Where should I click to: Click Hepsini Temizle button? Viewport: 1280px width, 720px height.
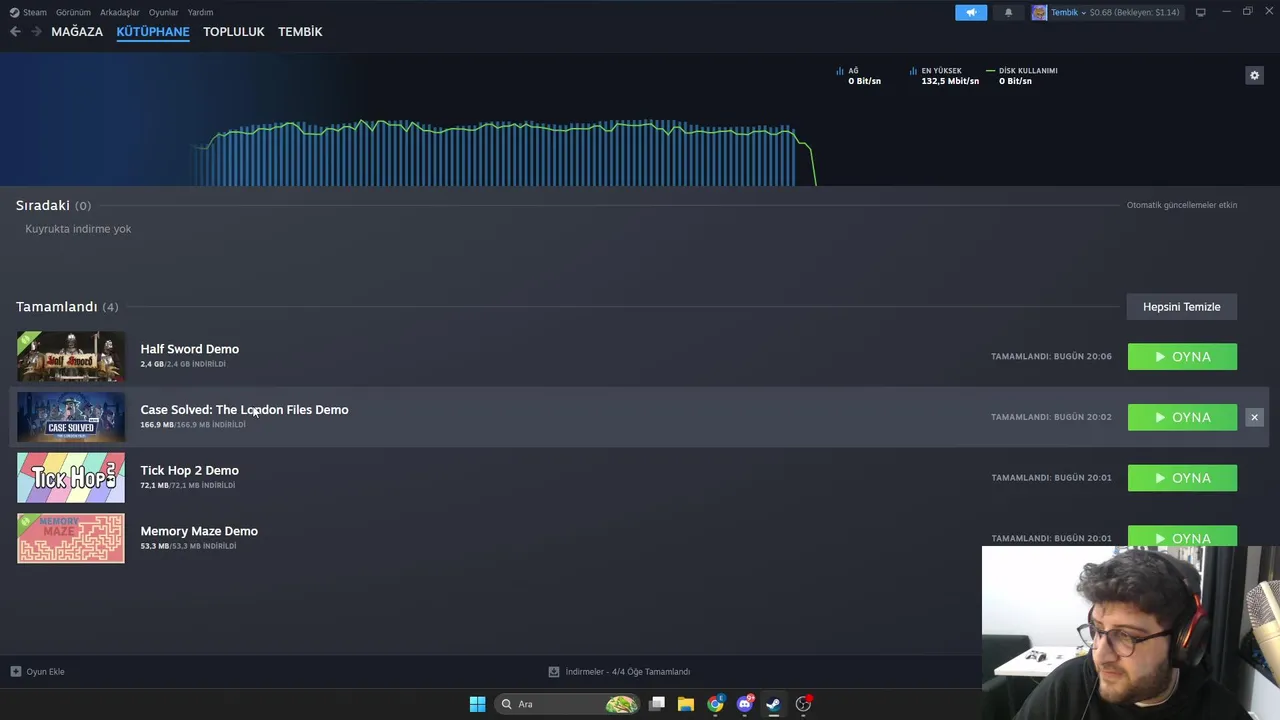click(x=1182, y=307)
